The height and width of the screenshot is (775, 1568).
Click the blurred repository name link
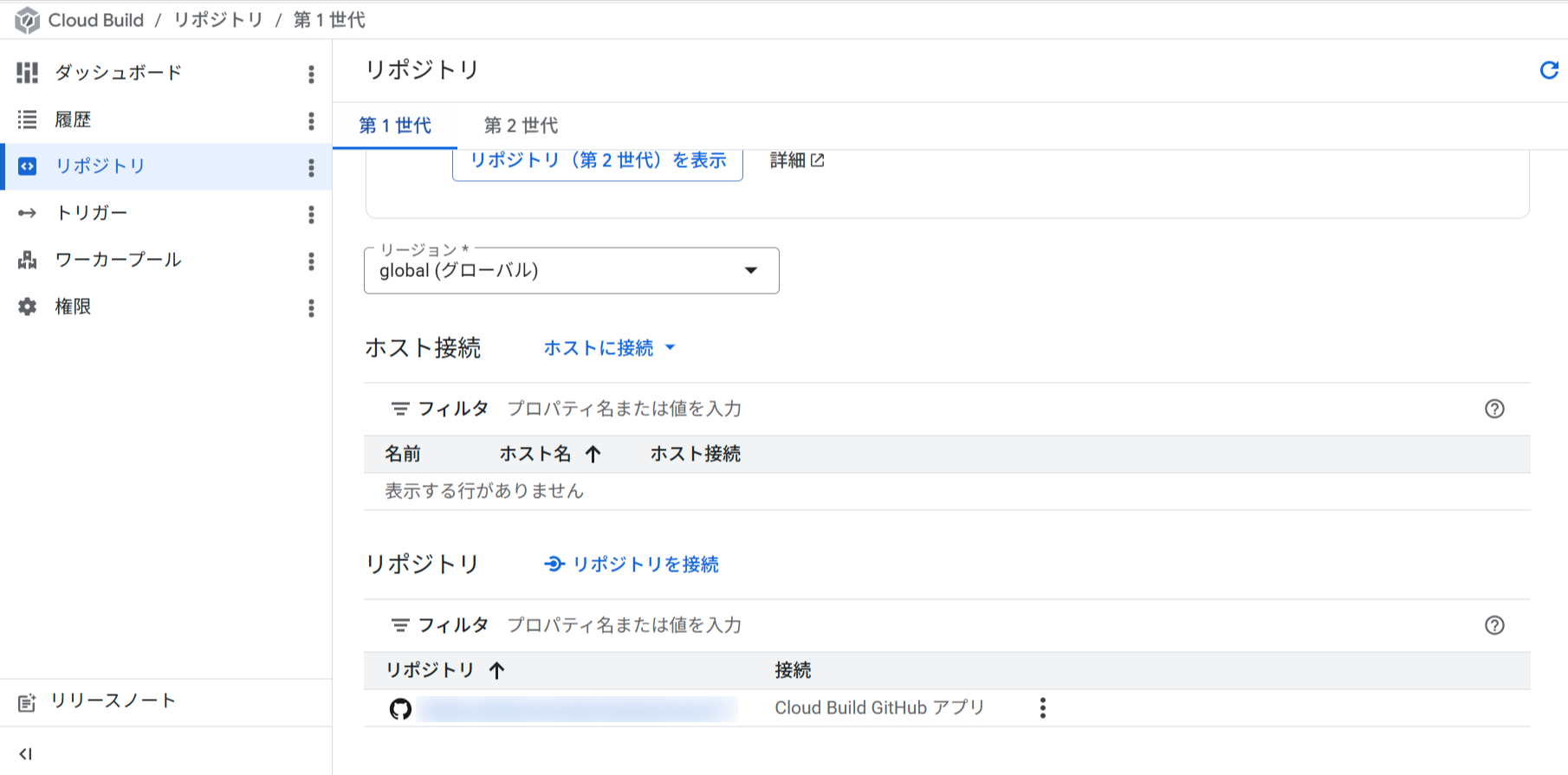pos(578,709)
